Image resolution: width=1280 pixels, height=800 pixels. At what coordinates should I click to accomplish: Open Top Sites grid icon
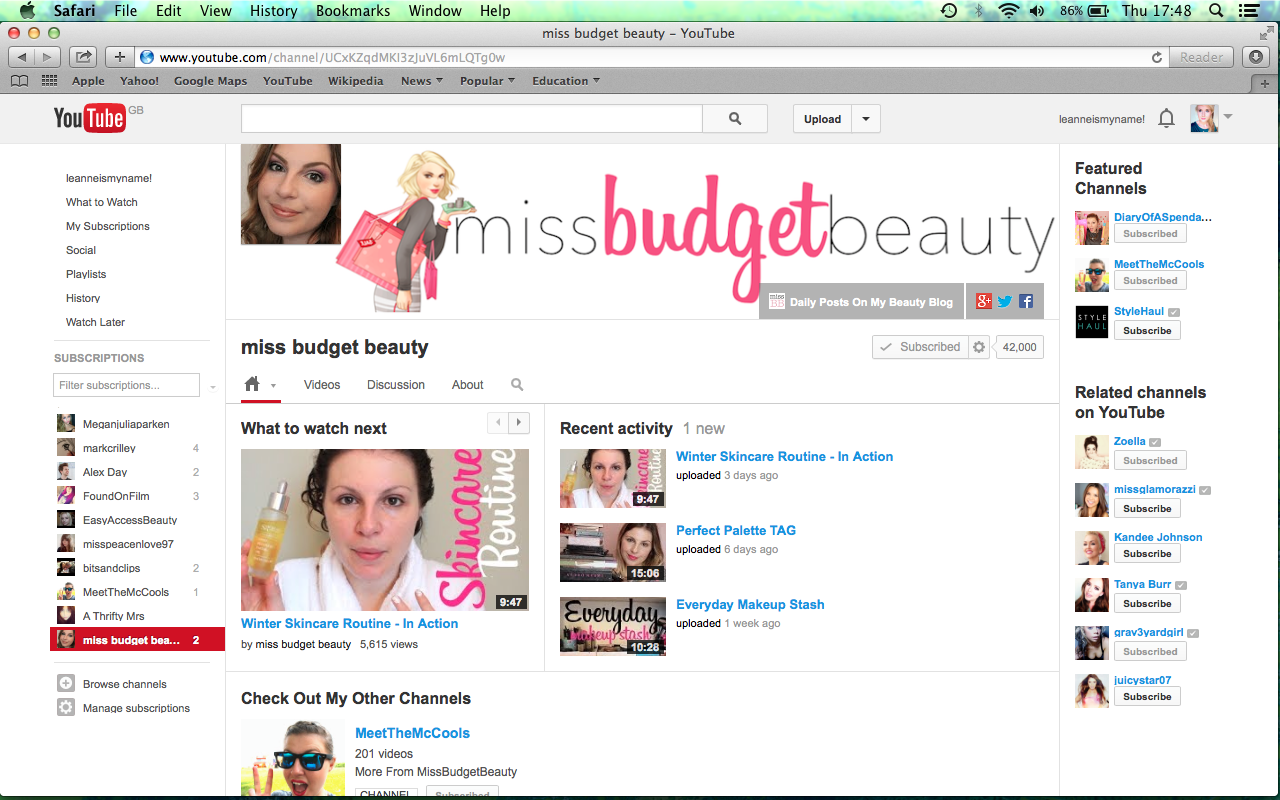(48, 81)
